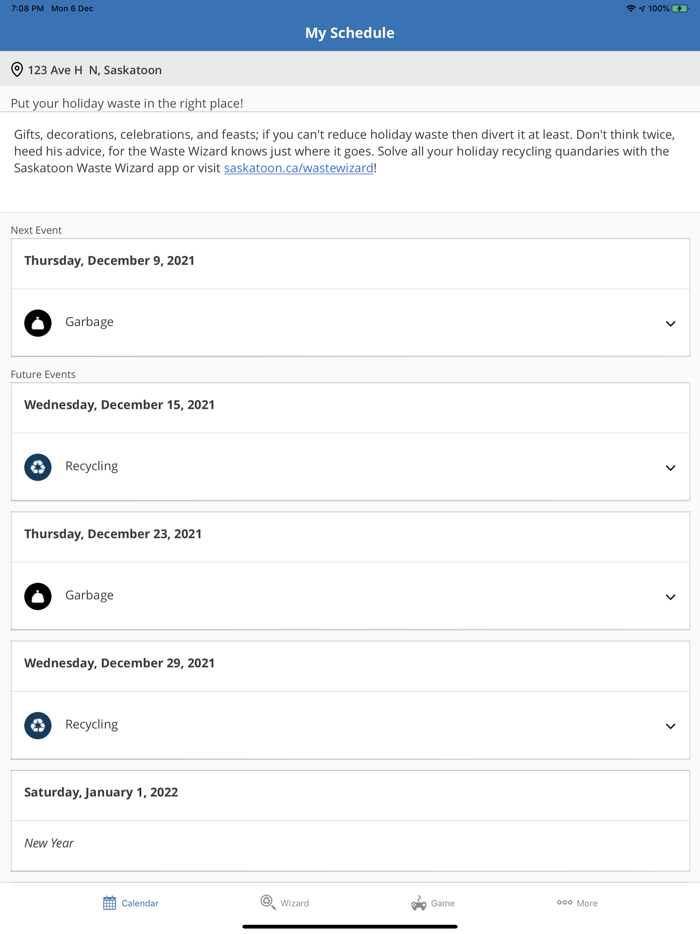The height and width of the screenshot is (934, 700).
Task: Tap the Garbage bag icon for December 23
Action: (38, 596)
